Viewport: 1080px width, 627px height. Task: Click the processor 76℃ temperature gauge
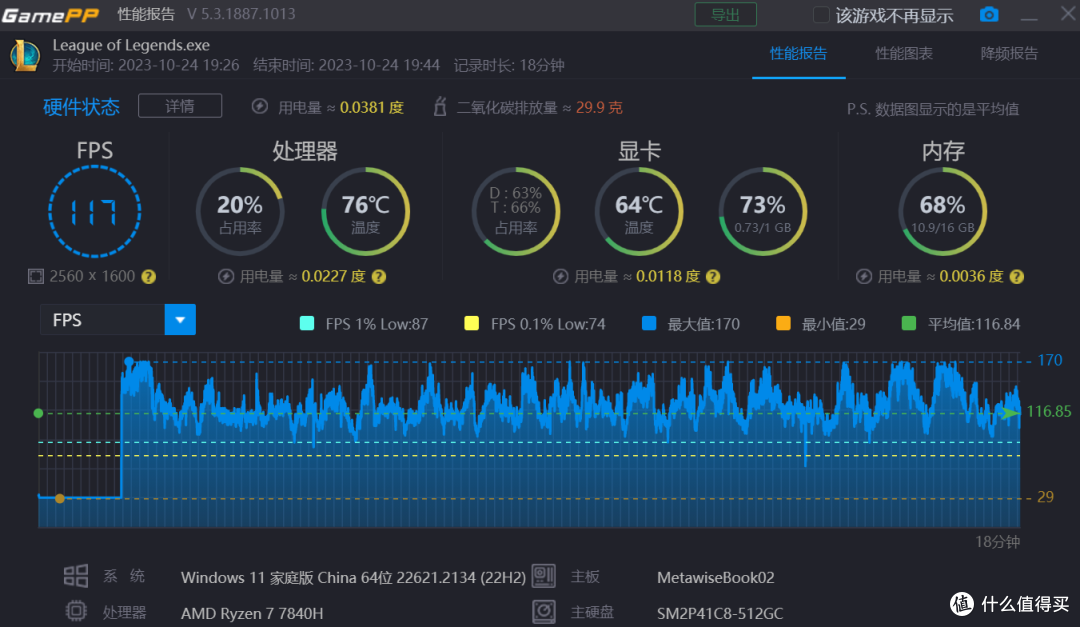(x=366, y=212)
